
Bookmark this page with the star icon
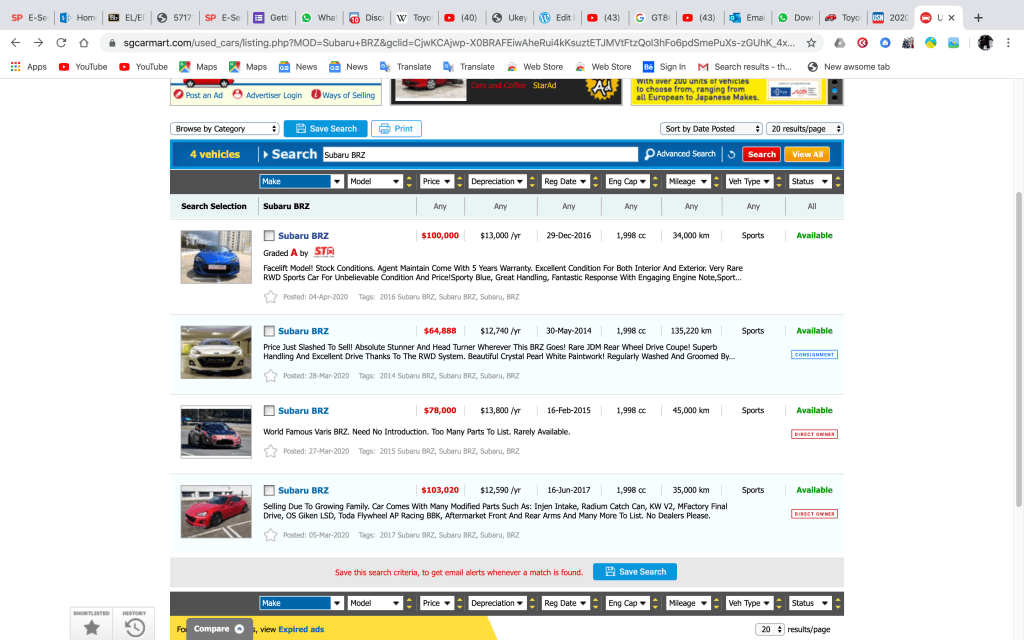click(x=811, y=43)
